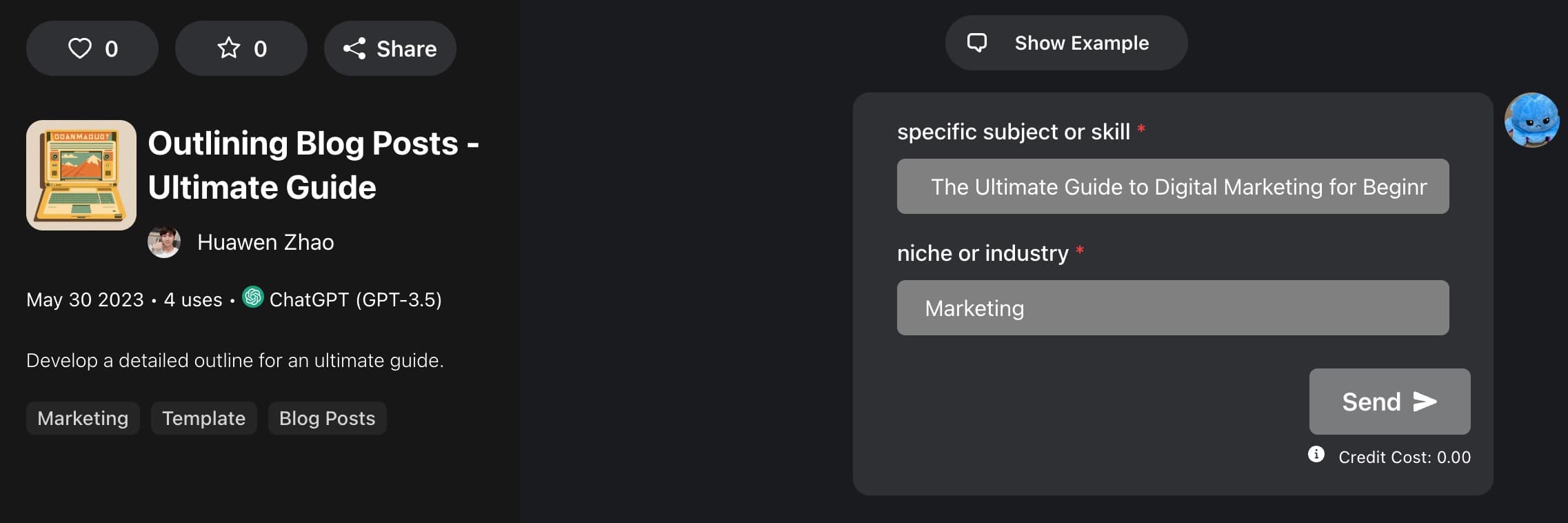
Task: Open the Show Example button
Action: 1066,43
